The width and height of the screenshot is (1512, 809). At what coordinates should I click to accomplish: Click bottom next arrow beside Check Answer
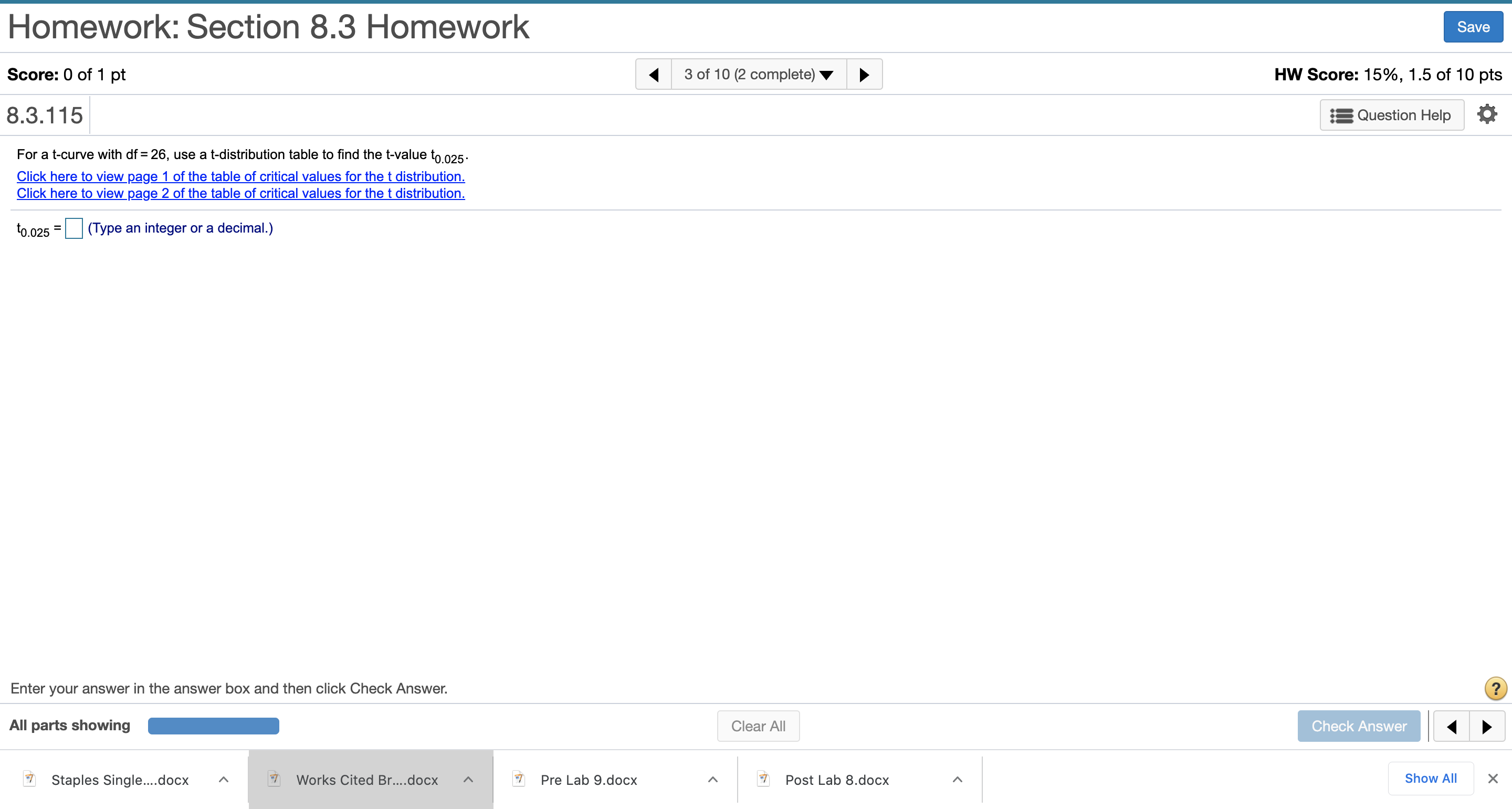[x=1487, y=727]
